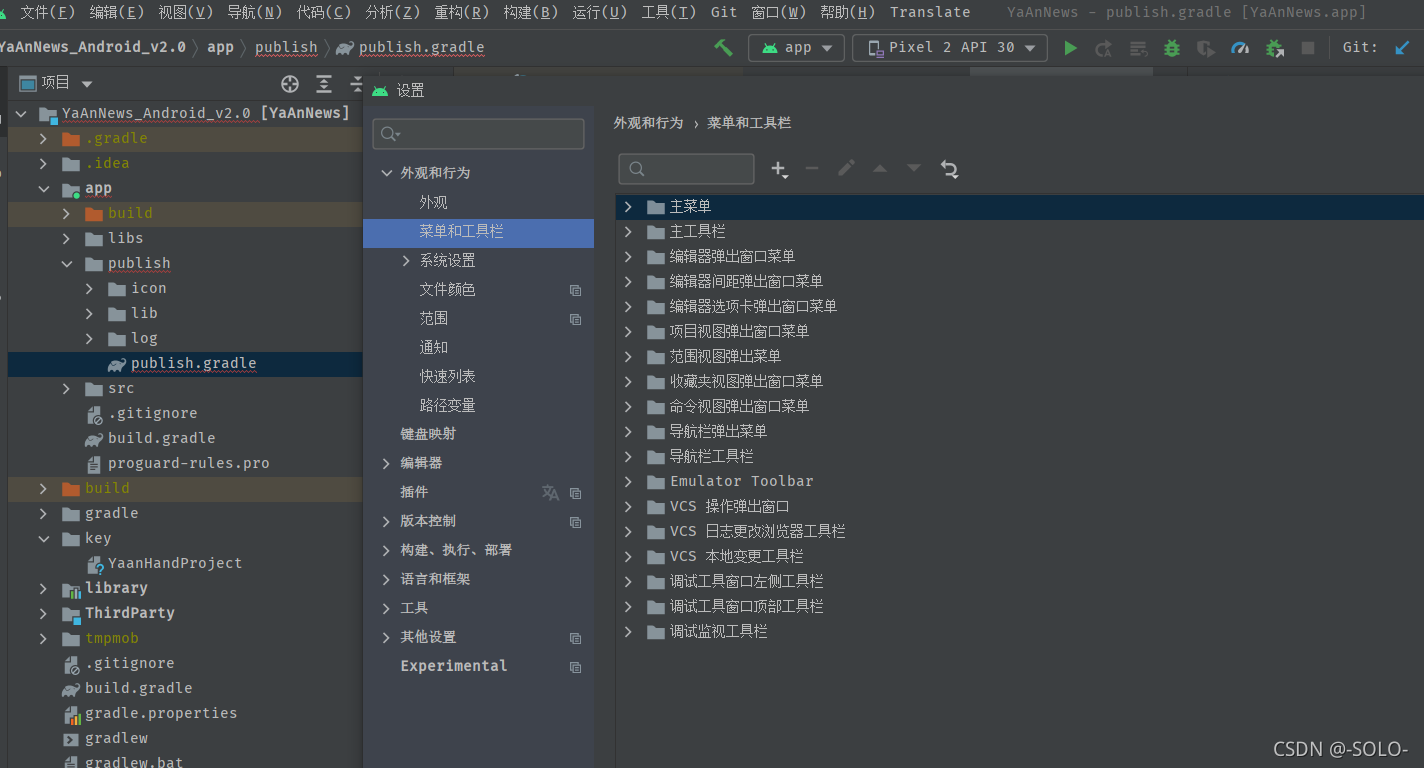This screenshot has width=1424, height=768.
Task: Click the project-level icon beside 文件颜色
Action: coord(575,290)
